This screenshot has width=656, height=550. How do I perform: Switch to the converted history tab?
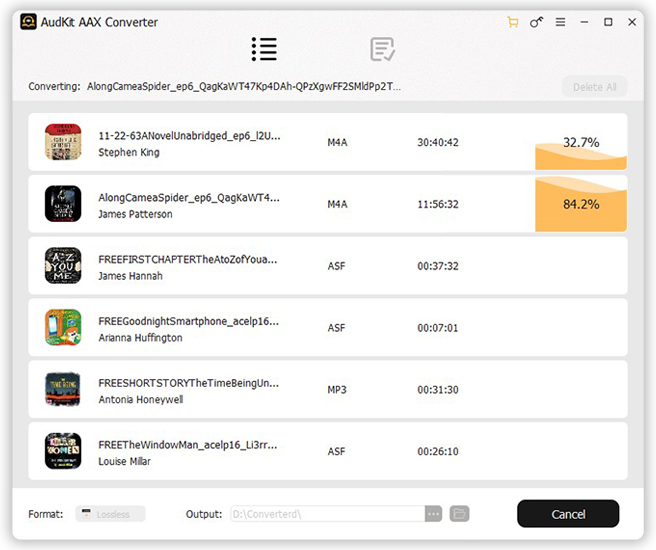tap(382, 49)
